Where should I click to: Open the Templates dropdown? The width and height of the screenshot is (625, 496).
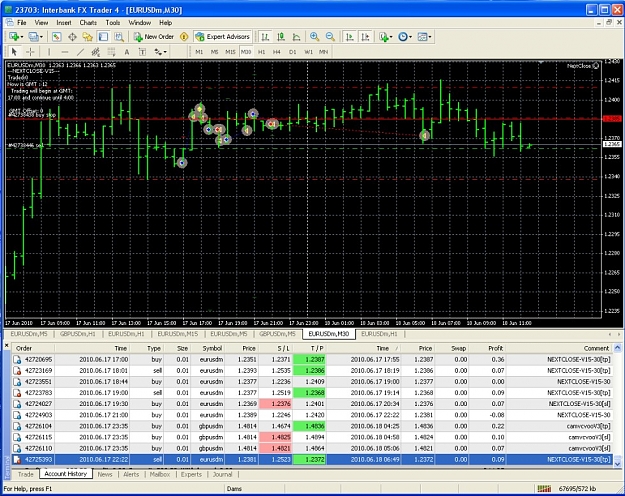[424, 37]
